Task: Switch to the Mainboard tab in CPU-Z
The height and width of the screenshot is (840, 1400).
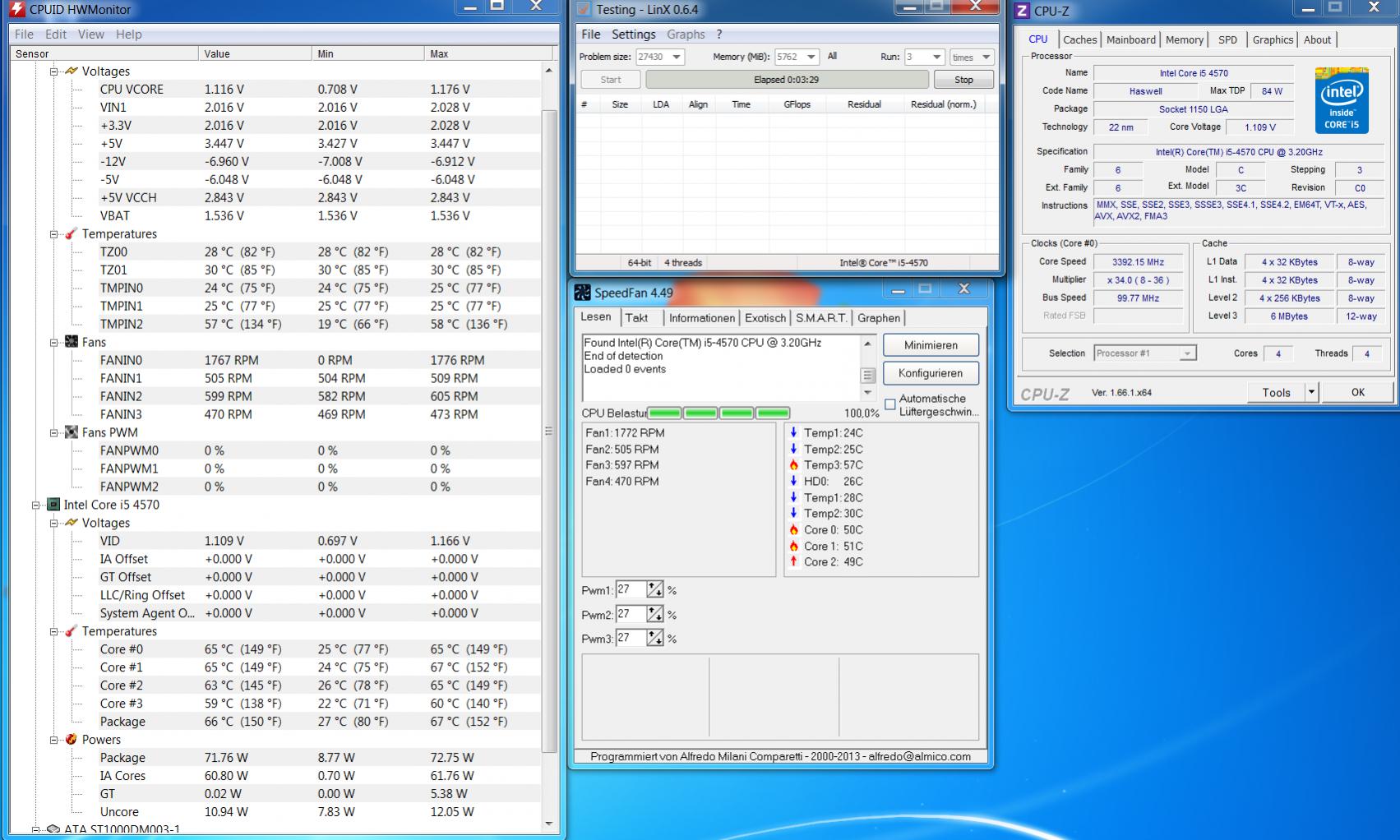Action: coord(1130,39)
